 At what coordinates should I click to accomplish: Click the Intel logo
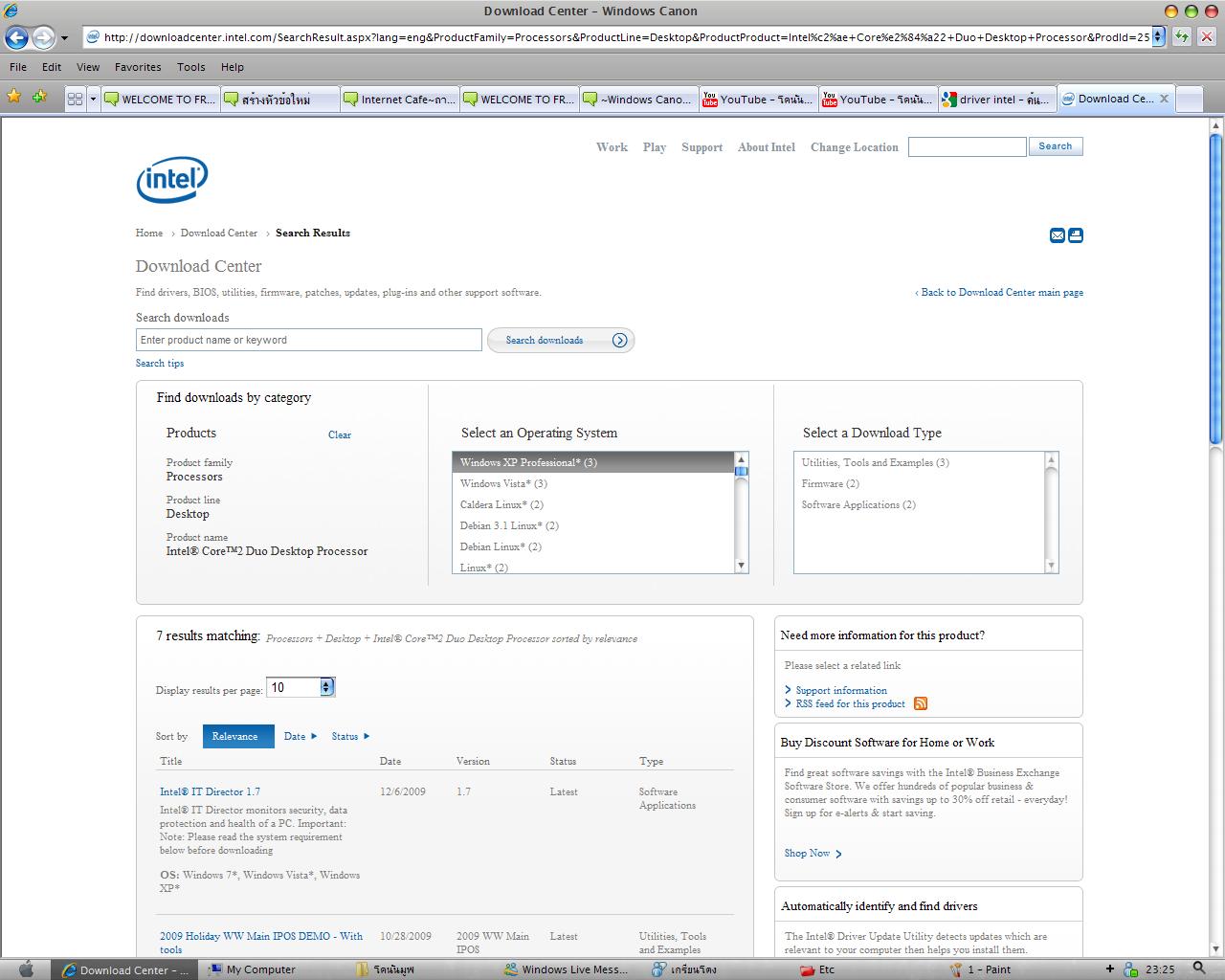(x=172, y=180)
